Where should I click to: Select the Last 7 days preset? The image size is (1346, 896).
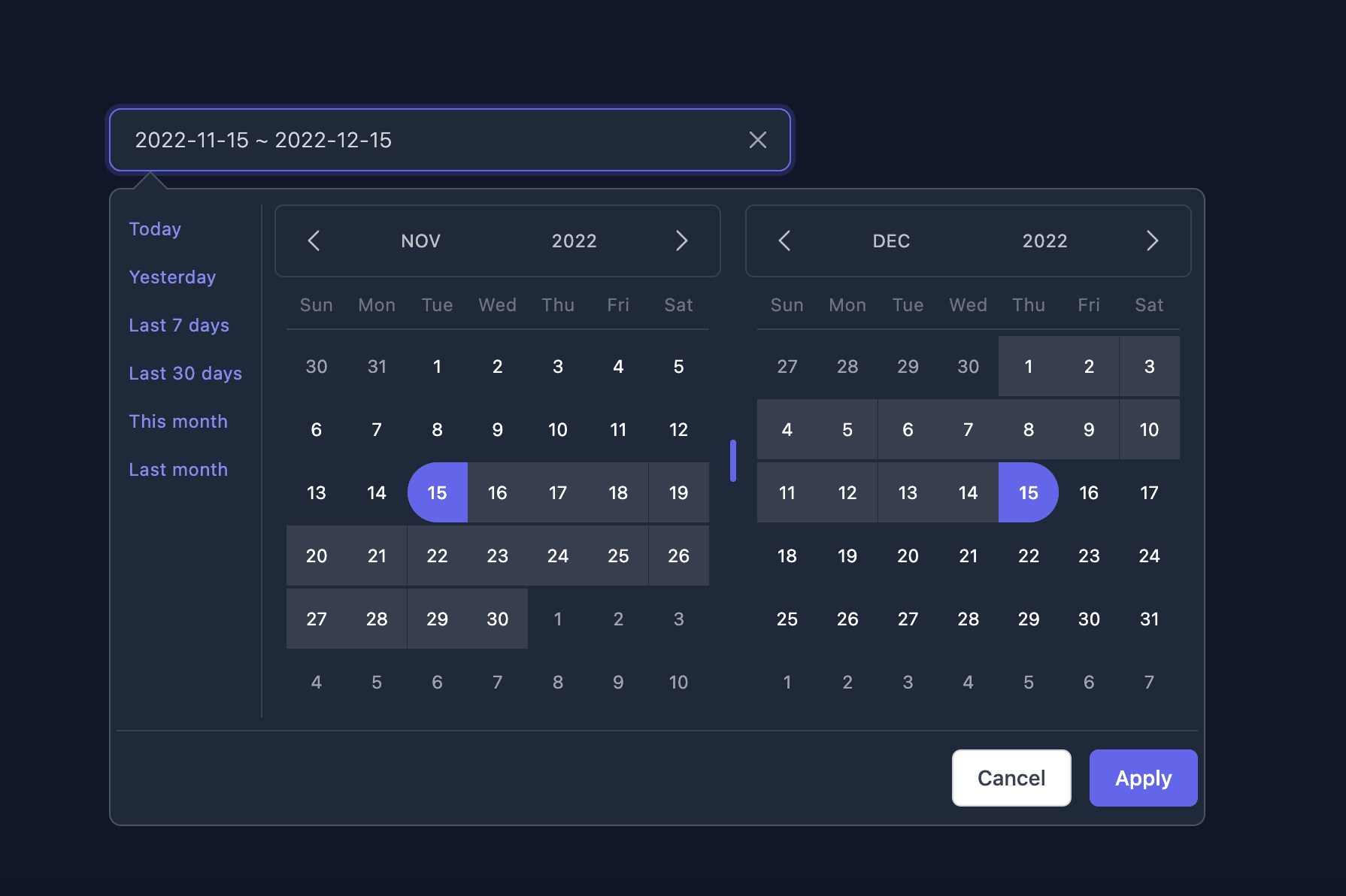click(x=179, y=325)
